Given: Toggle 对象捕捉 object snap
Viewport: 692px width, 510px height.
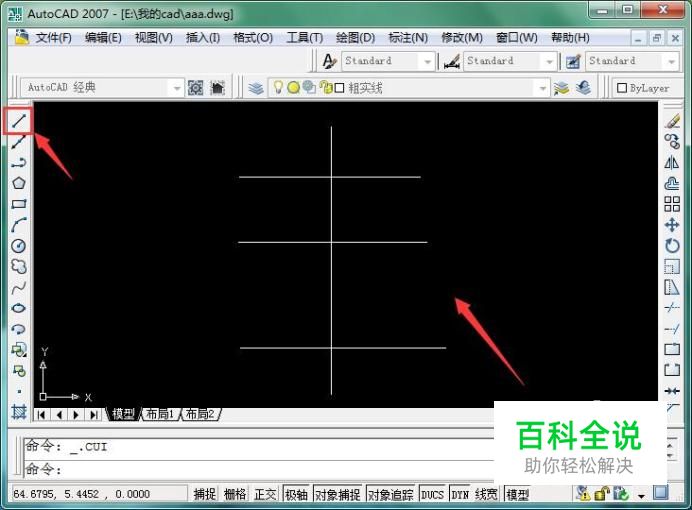Looking at the screenshot, I should (338, 494).
